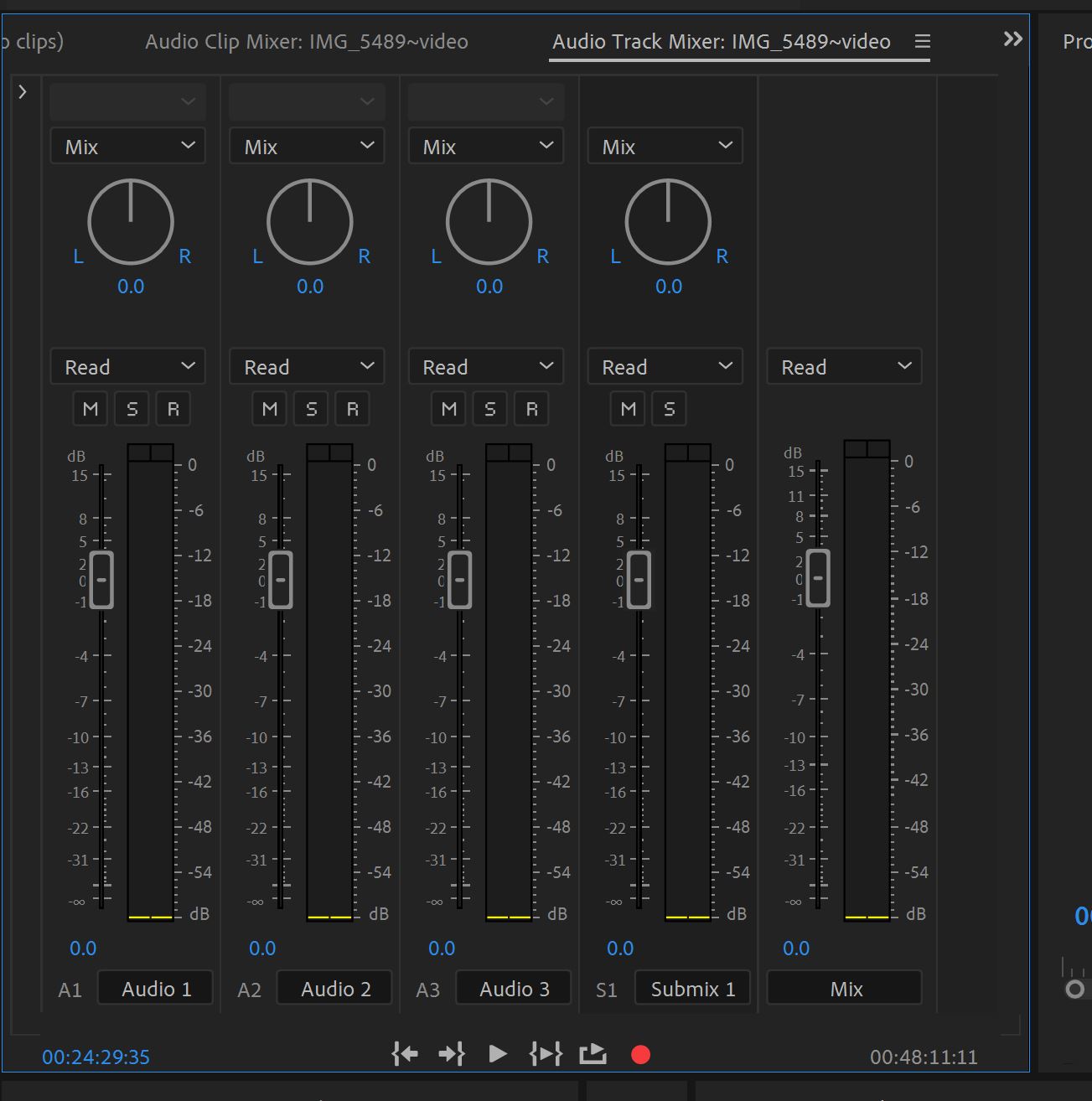The width and height of the screenshot is (1092, 1101).
Task: Click the Audio 1 track name button
Action: pyautogui.click(x=155, y=988)
